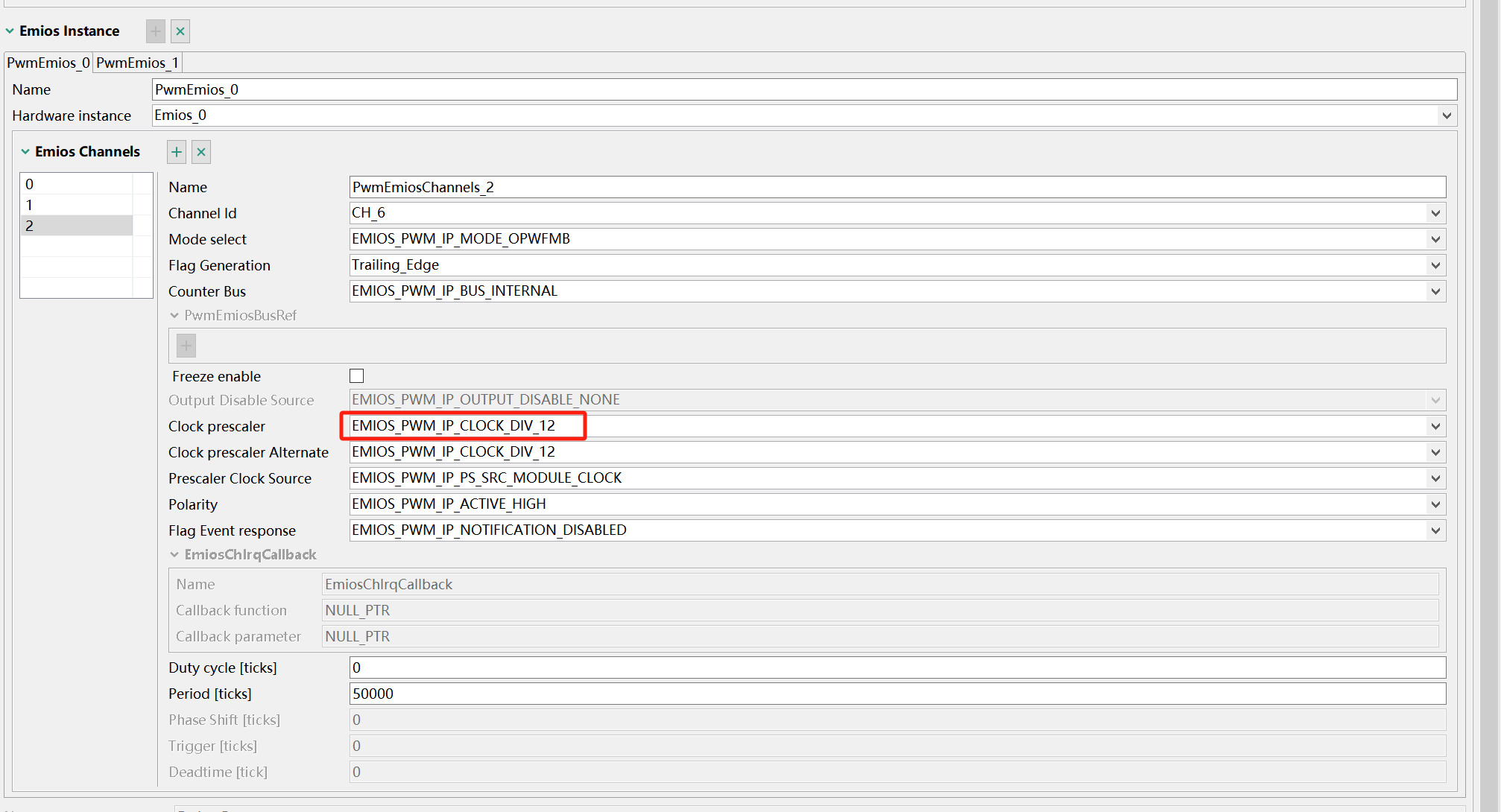Image resolution: width=1501 pixels, height=812 pixels.
Task: Collapse the EmiosChIrqCallback group
Action: [174, 555]
